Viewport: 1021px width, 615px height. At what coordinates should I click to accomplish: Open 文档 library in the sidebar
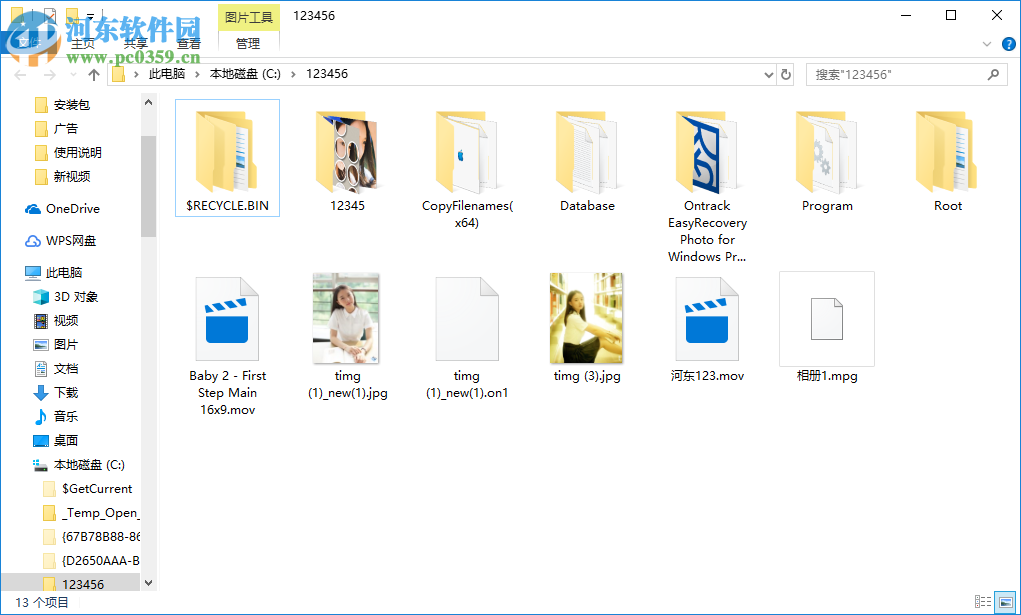[56, 369]
